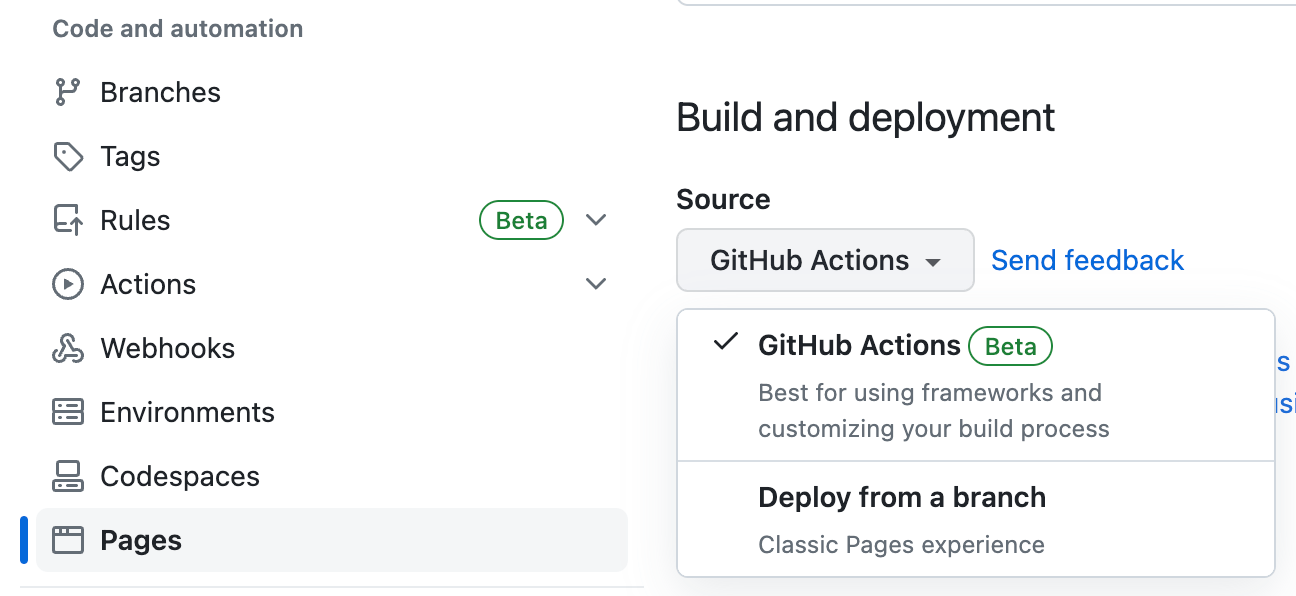Open the Pages settings entry
Viewport: 1296px width, 596px height.
click(140, 540)
